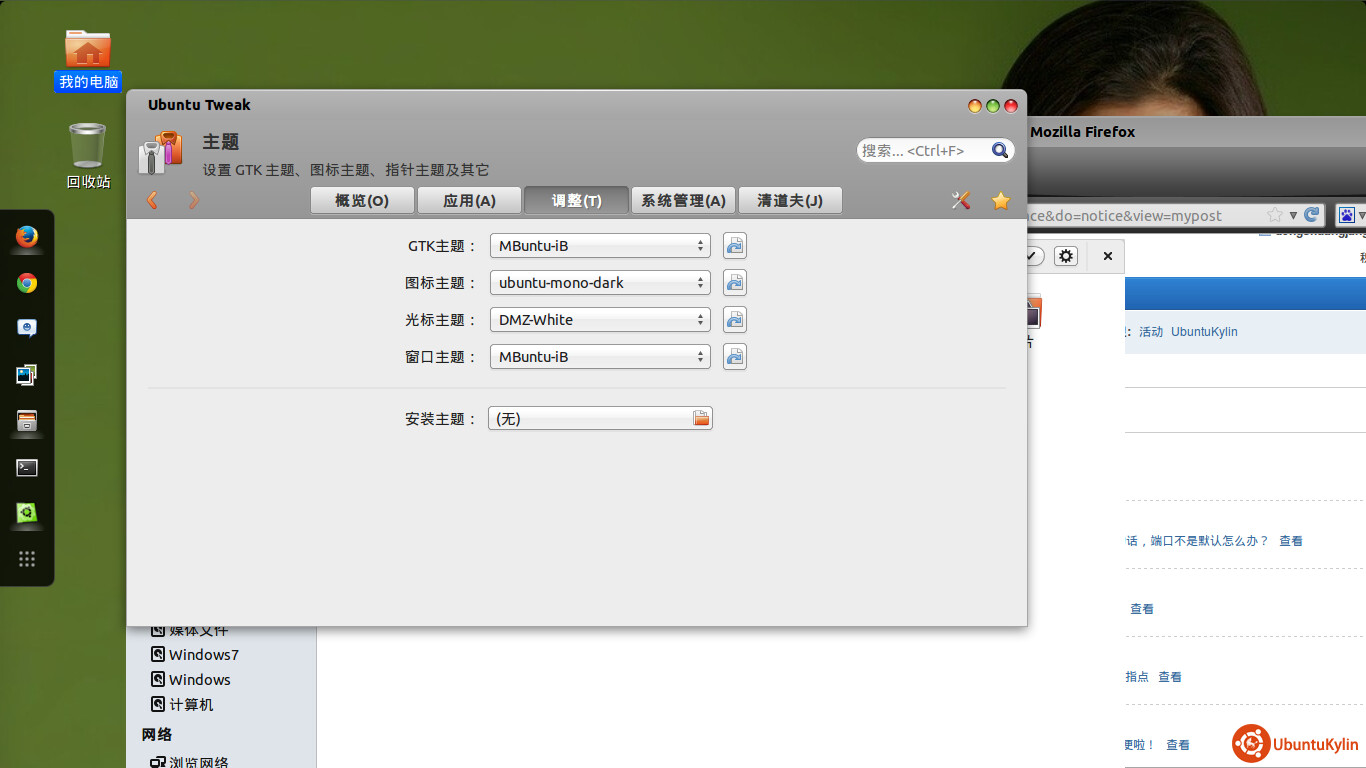Expand the 图标主题 dropdown showing ubuntu-mono-dark

pyautogui.click(x=600, y=283)
